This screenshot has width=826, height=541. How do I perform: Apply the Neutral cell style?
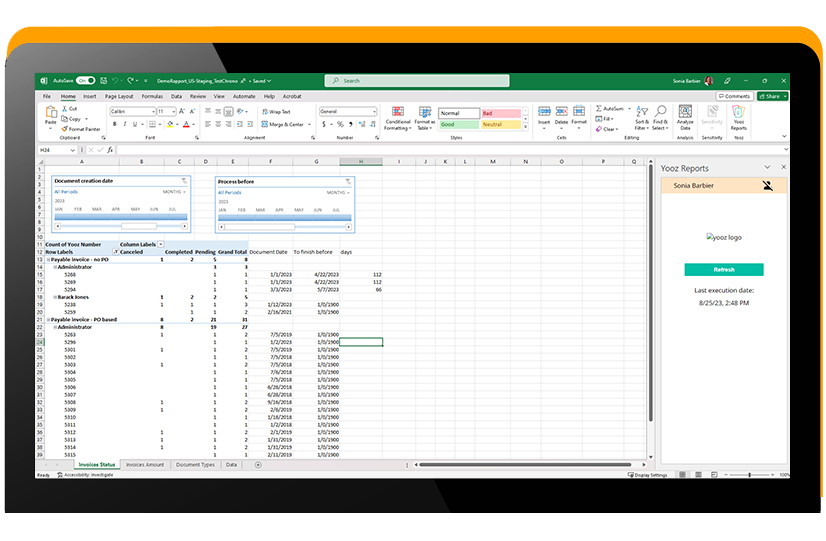[500, 124]
